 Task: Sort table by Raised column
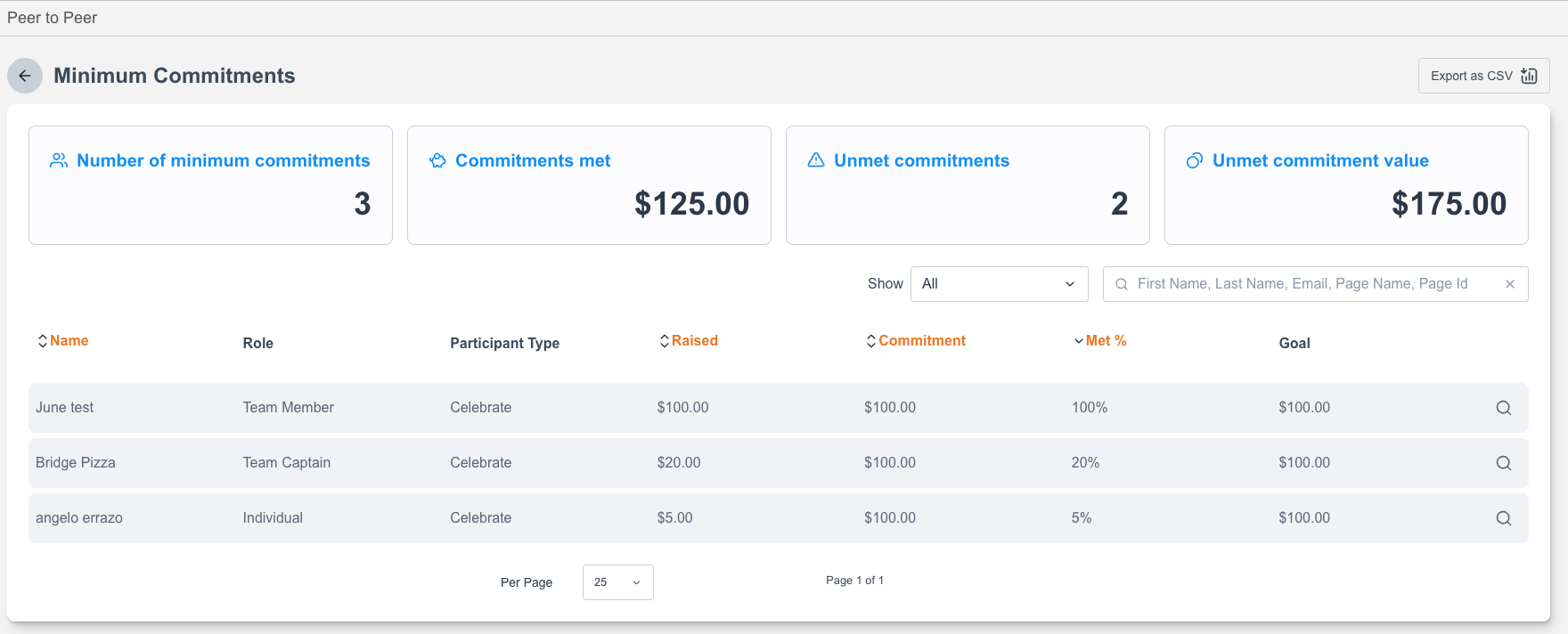(x=689, y=341)
